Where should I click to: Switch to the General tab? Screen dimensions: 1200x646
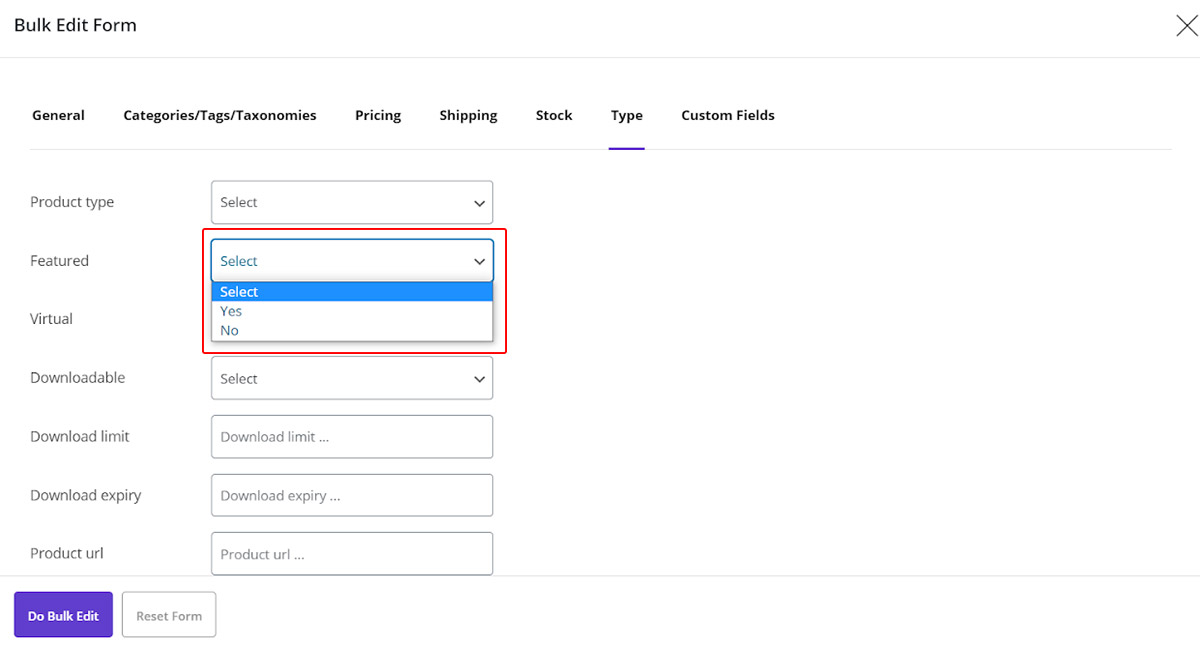(x=58, y=115)
